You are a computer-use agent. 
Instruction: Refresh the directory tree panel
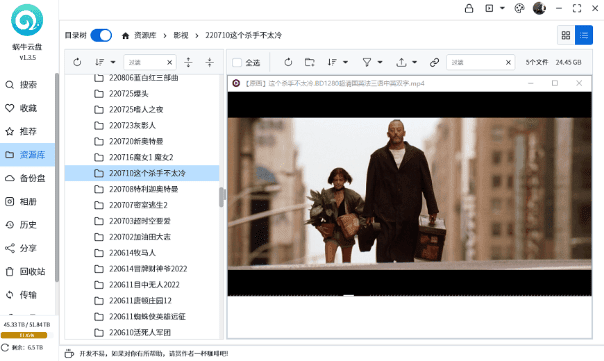[77, 62]
